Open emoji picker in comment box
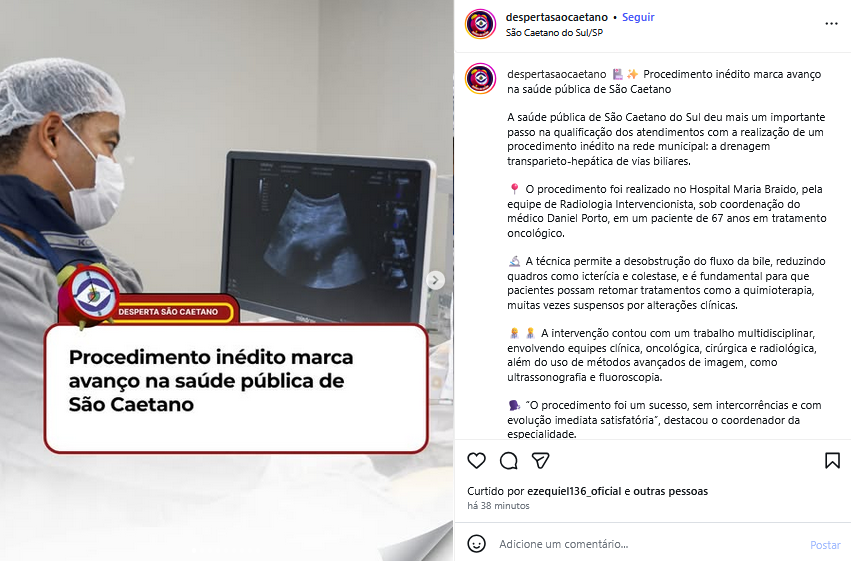Viewport: 851px width, 561px height. 477,544
